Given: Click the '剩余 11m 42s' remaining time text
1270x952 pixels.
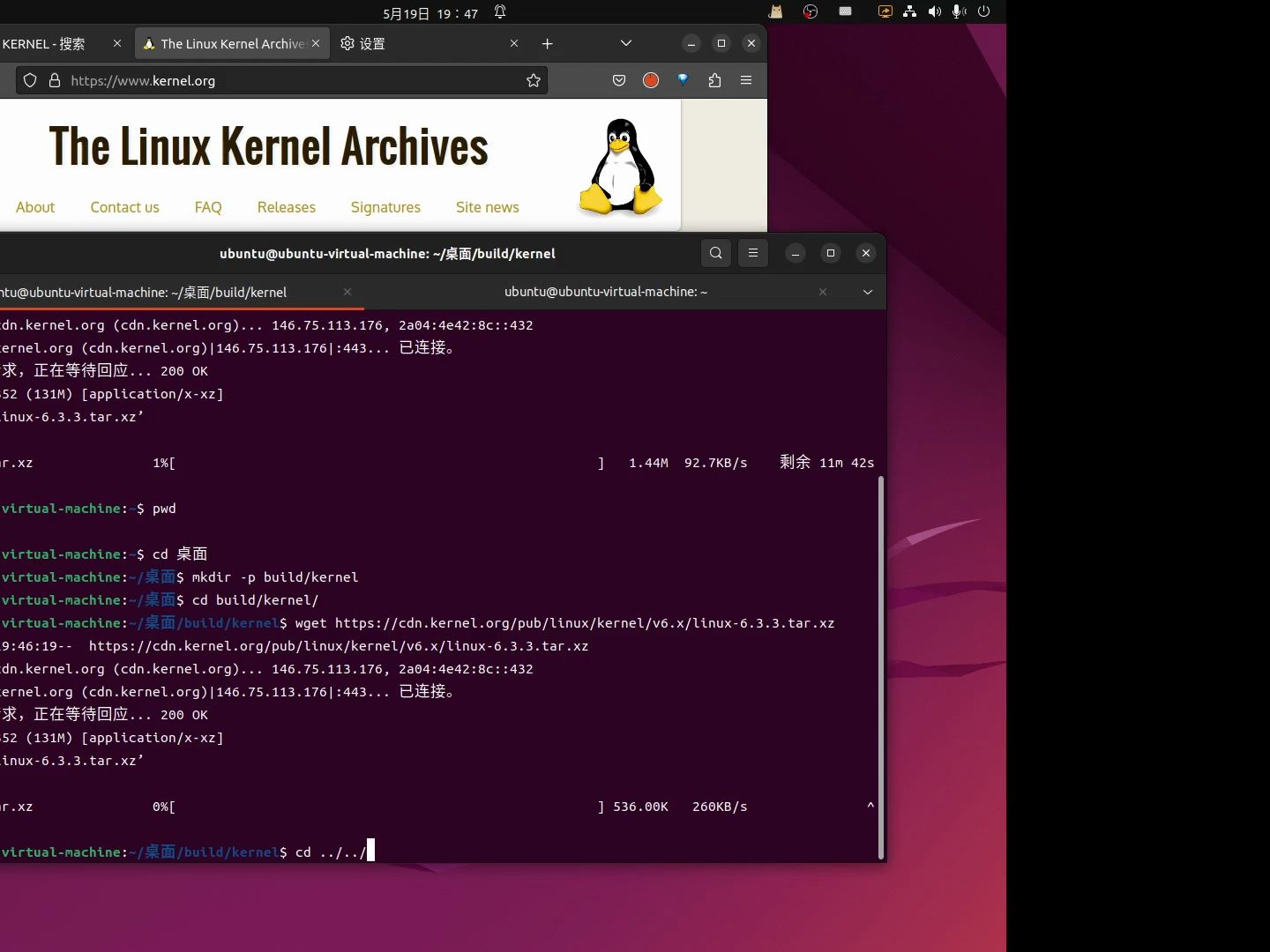Looking at the screenshot, I should click(827, 463).
